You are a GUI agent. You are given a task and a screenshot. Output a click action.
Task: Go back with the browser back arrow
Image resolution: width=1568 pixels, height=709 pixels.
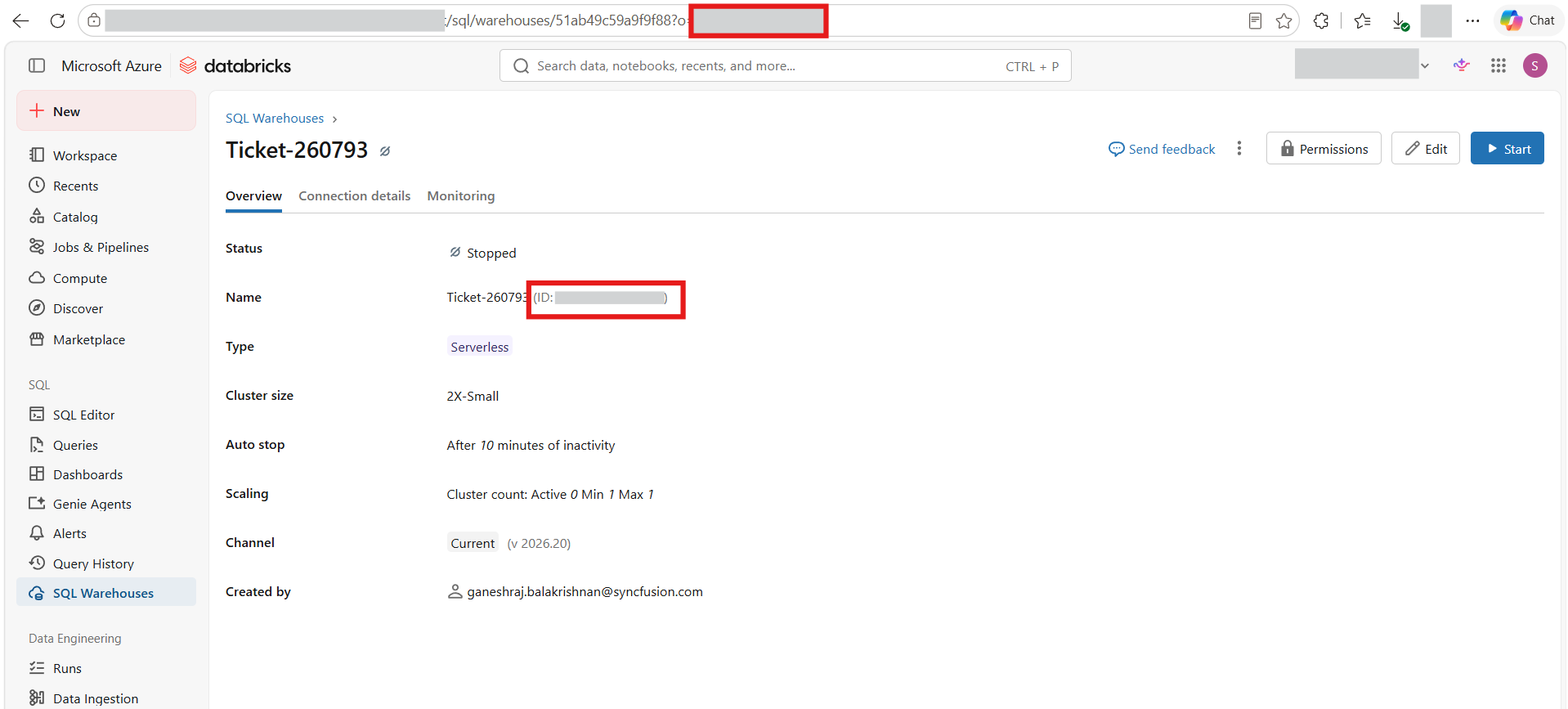[x=21, y=20]
